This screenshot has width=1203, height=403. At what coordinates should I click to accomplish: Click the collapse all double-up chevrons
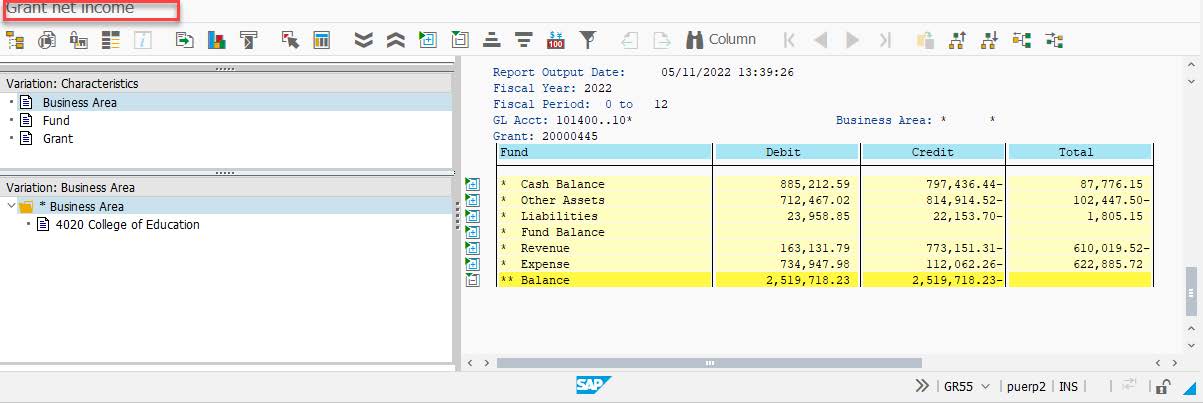coord(395,40)
